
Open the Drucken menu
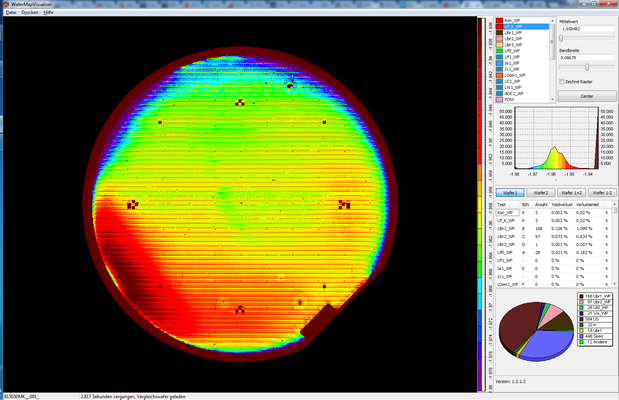coord(29,11)
